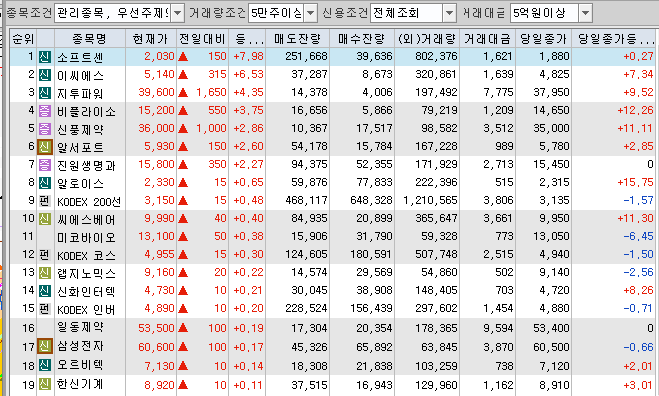Screen dimensions: 659x396
Task: Click trade amount 9,594 for 일동제약
Action: point(498,328)
